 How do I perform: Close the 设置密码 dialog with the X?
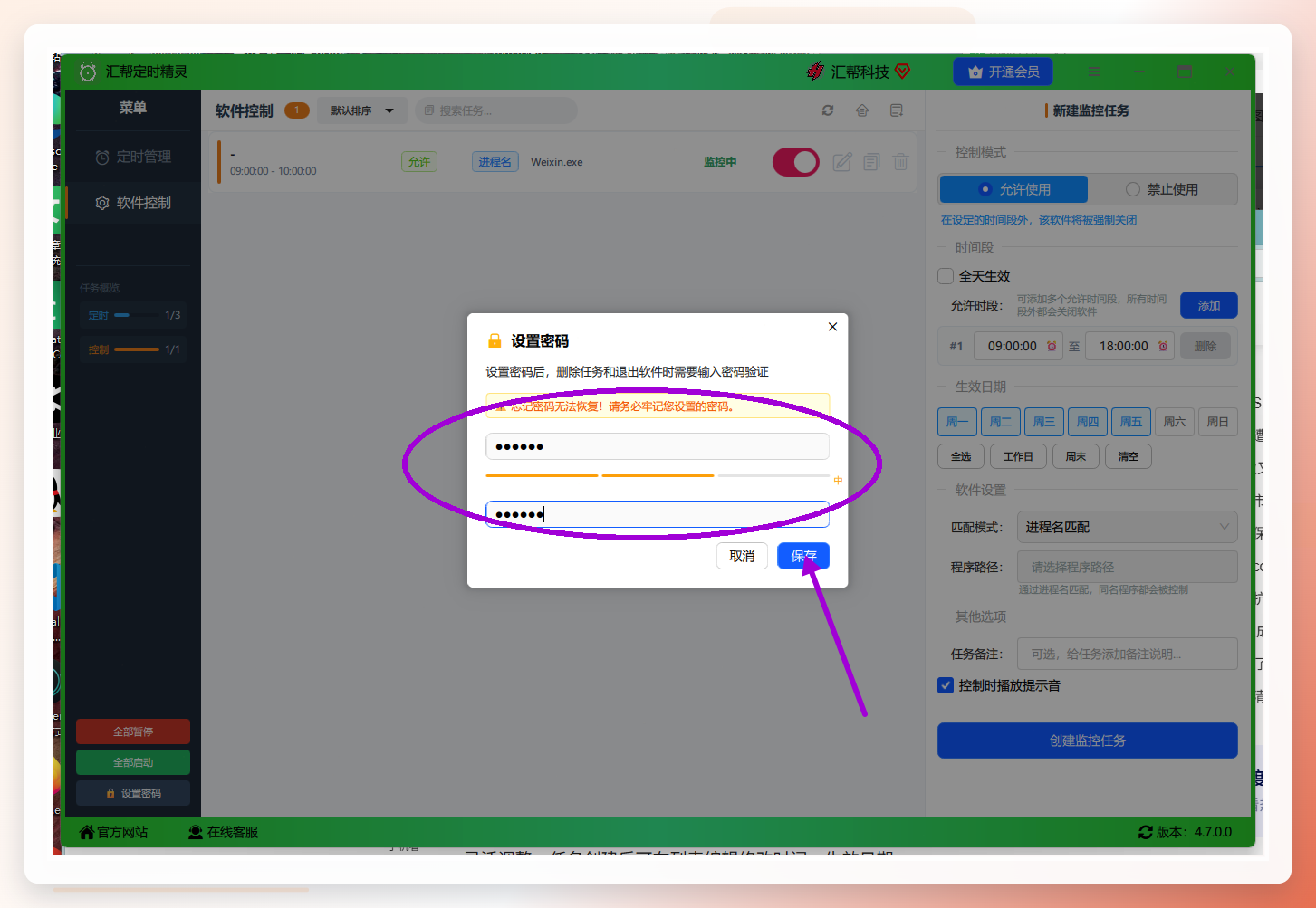point(832,327)
